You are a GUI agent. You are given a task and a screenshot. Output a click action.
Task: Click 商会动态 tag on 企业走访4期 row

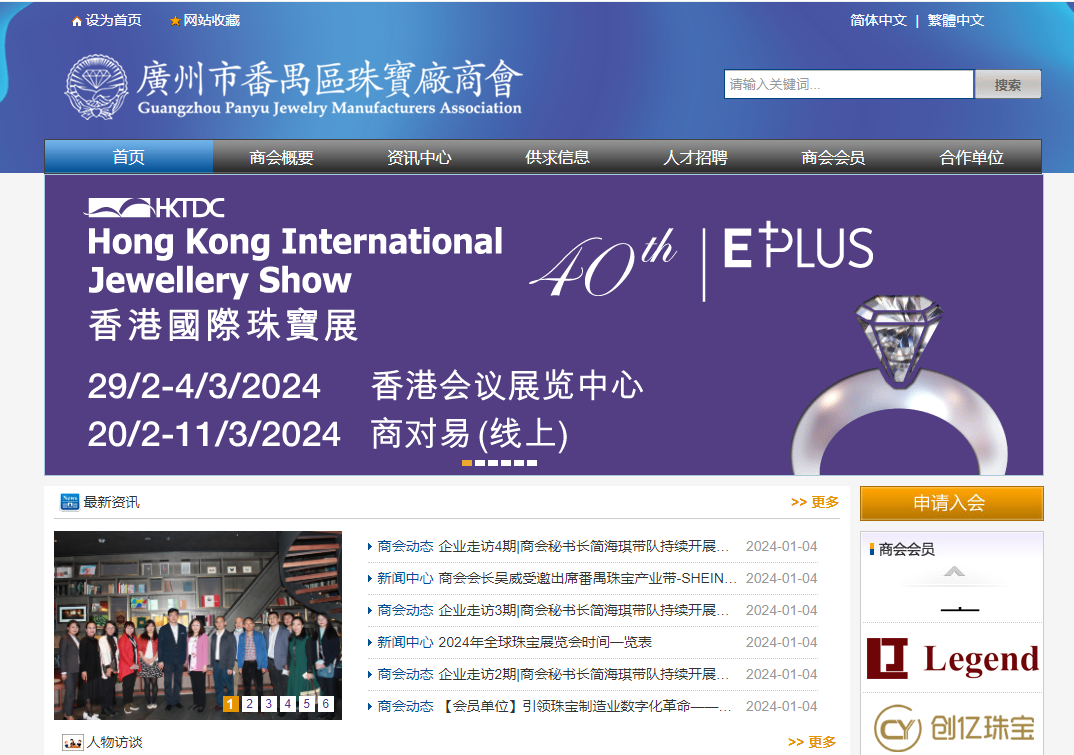[x=405, y=546]
